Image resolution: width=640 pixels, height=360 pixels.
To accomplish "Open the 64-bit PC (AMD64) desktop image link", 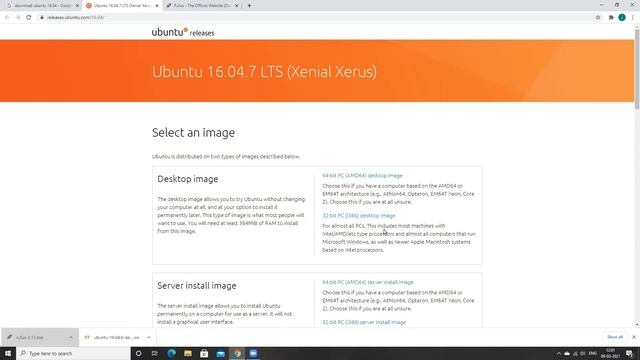I will click(x=362, y=176).
